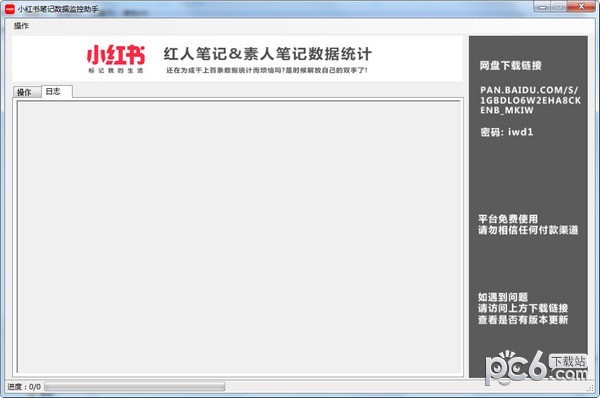Screen dimensions: 600x398
Task: Click the banner subtitle 还在为成千上百条数据统计而烦恼吗
Action: click(x=267, y=70)
